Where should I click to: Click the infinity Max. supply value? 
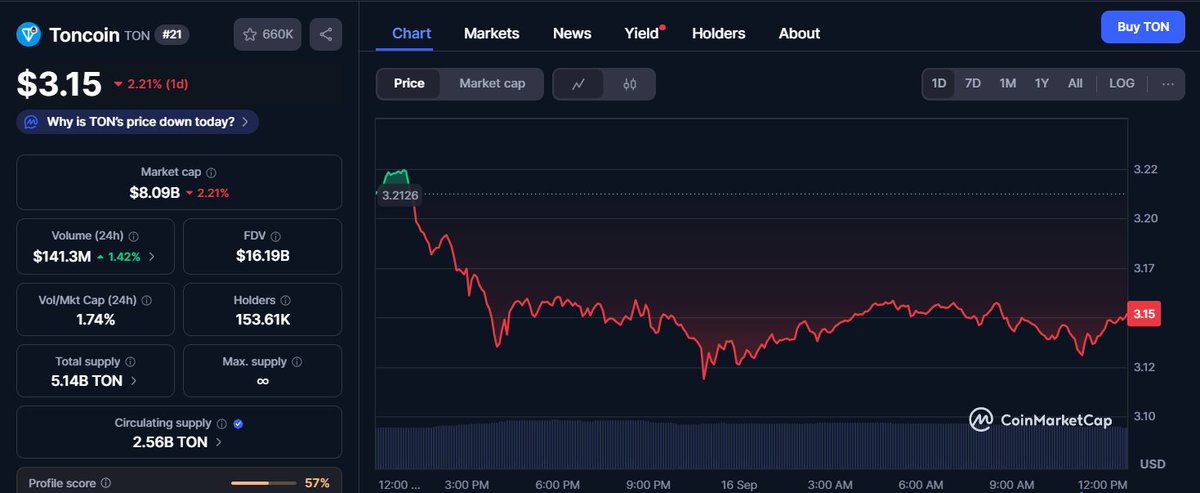263,381
